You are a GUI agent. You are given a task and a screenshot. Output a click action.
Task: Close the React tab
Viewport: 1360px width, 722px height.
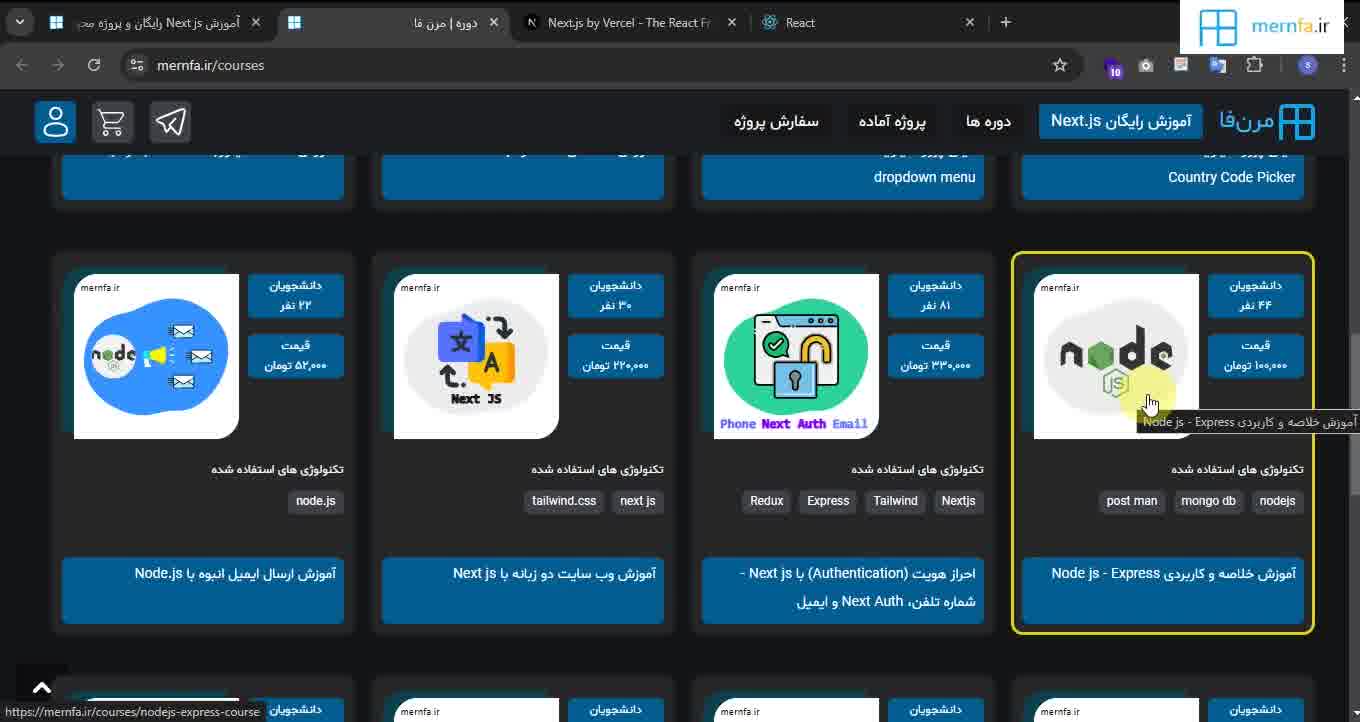pyautogui.click(x=970, y=22)
